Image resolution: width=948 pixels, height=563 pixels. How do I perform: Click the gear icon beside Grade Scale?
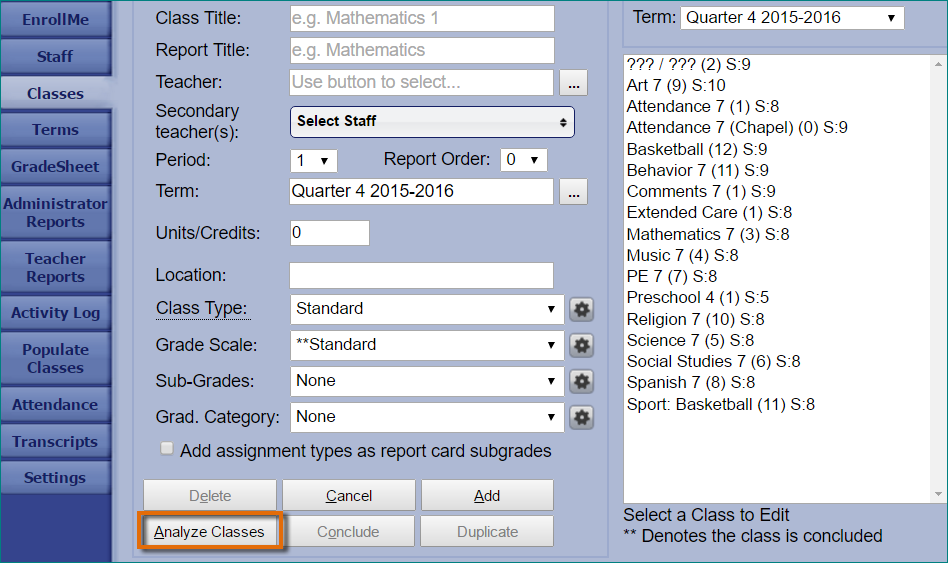click(x=581, y=345)
